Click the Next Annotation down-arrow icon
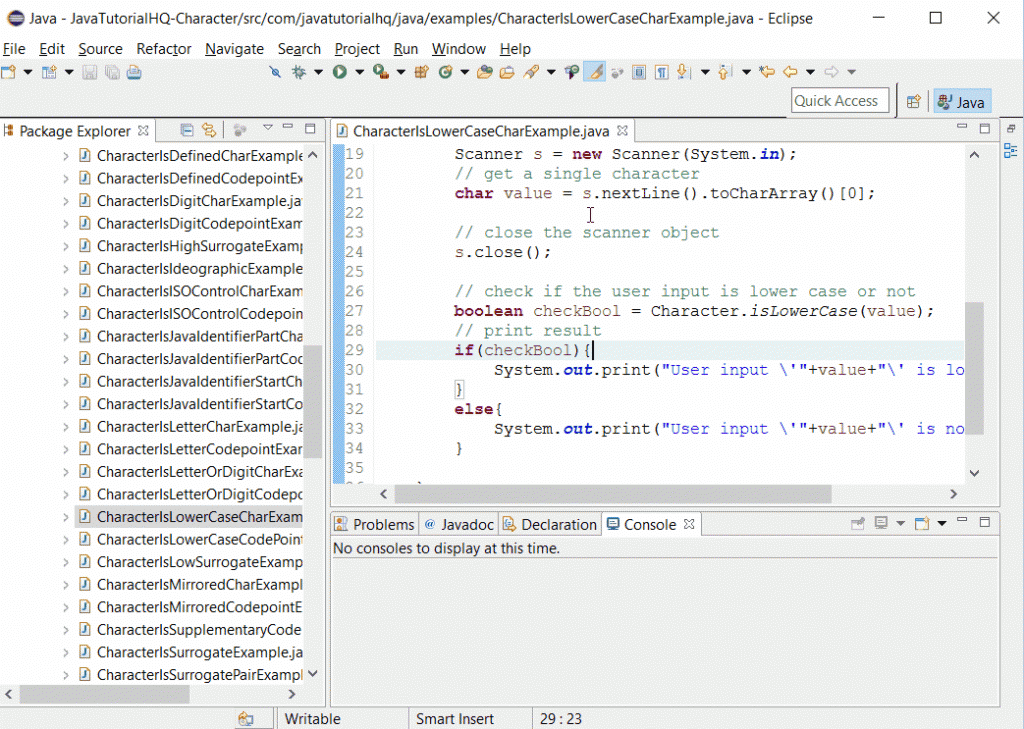 [683, 72]
